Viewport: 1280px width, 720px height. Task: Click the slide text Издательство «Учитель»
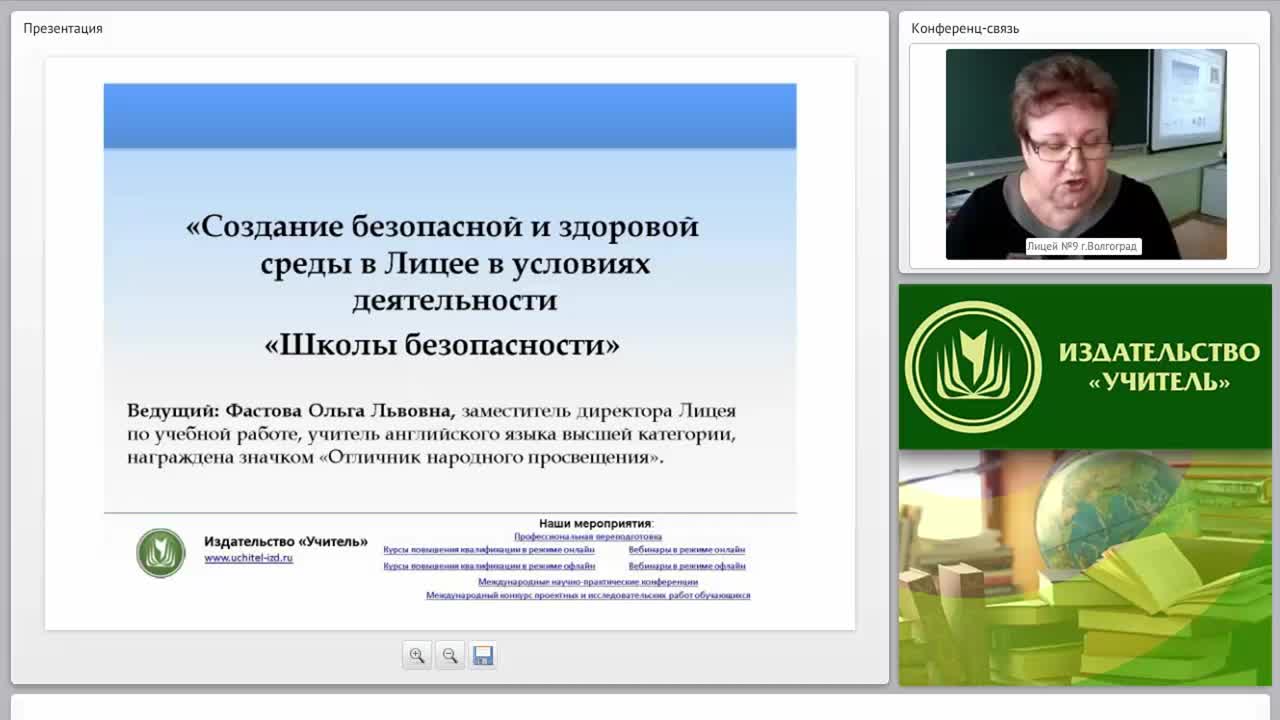coord(286,541)
